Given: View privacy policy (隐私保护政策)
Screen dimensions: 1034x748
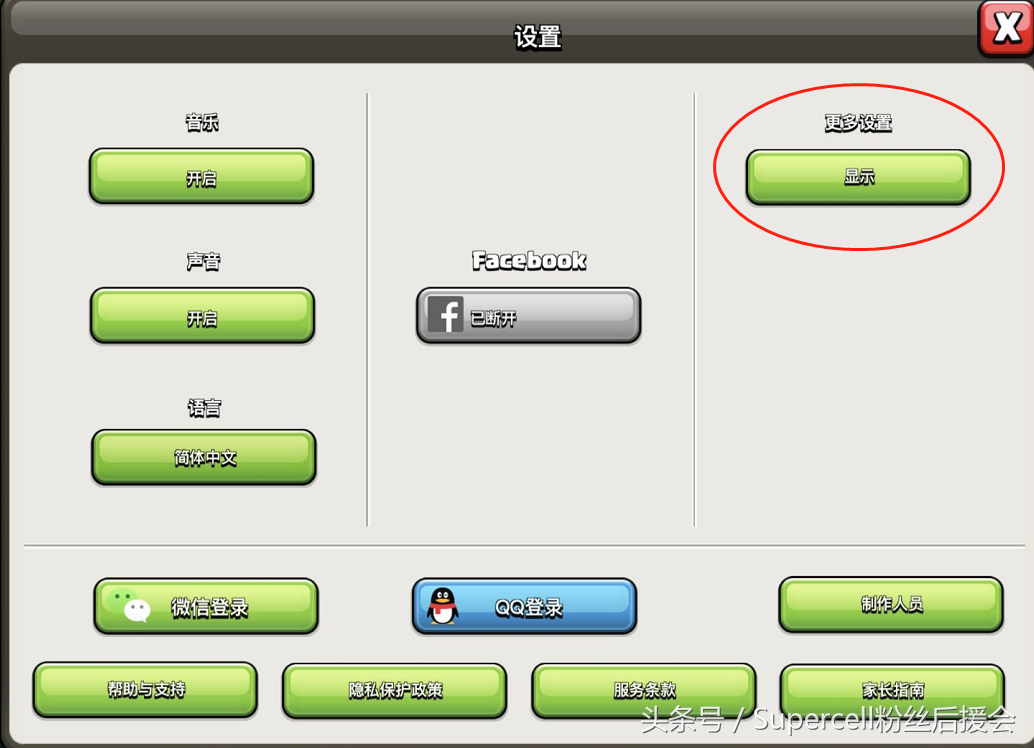Looking at the screenshot, I should pos(394,691).
